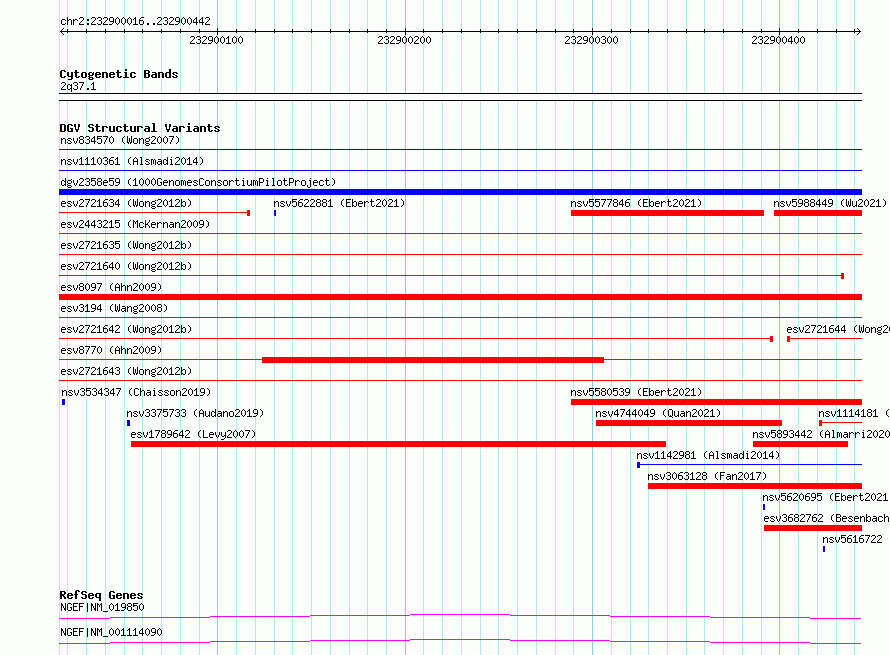Select variant esv2721635 (Wong2012b)
Viewport: 890px width, 655px height.
point(126,245)
